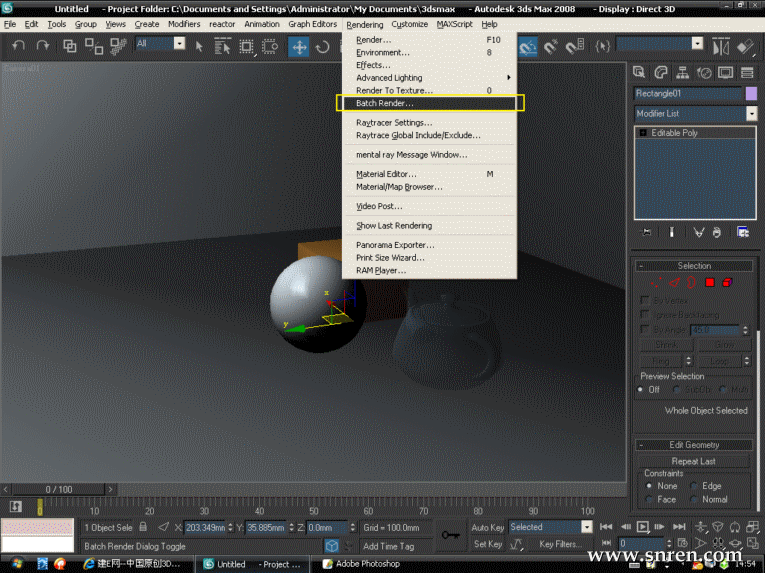The image size is (765, 573).
Task: Open the Hierarchy panel tab icon
Action: pyautogui.click(x=682, y=72)
